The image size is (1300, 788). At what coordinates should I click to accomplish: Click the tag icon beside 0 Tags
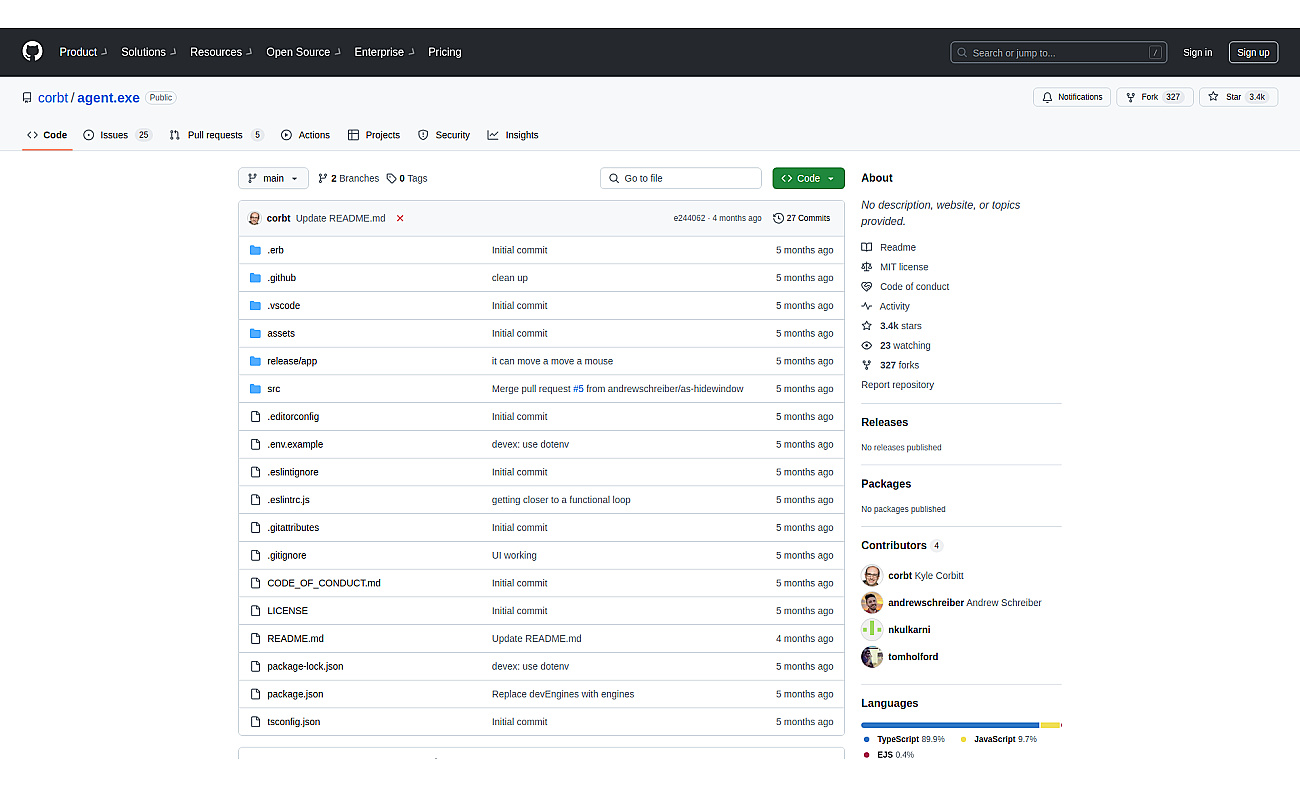391,178
